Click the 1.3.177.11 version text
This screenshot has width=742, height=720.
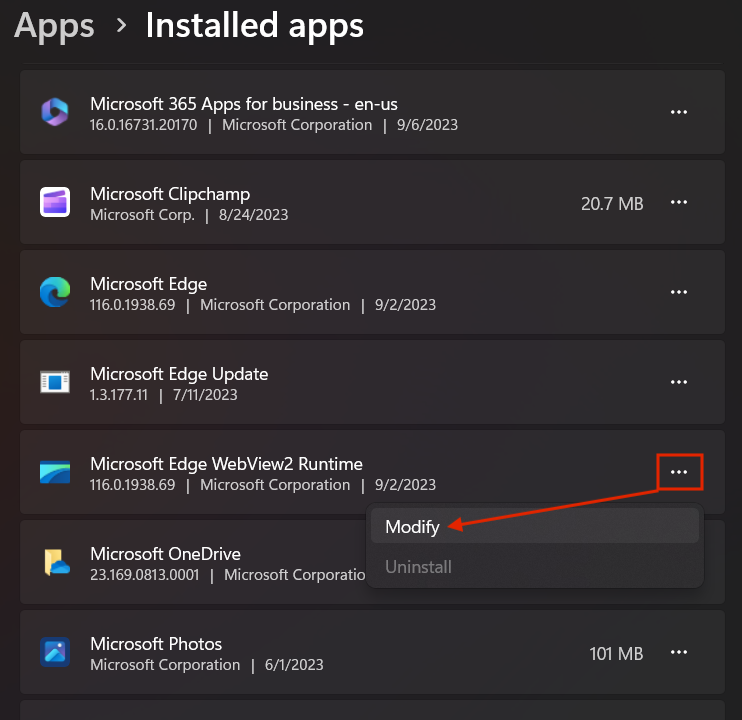pyautogui.click(x=119, y=395)
